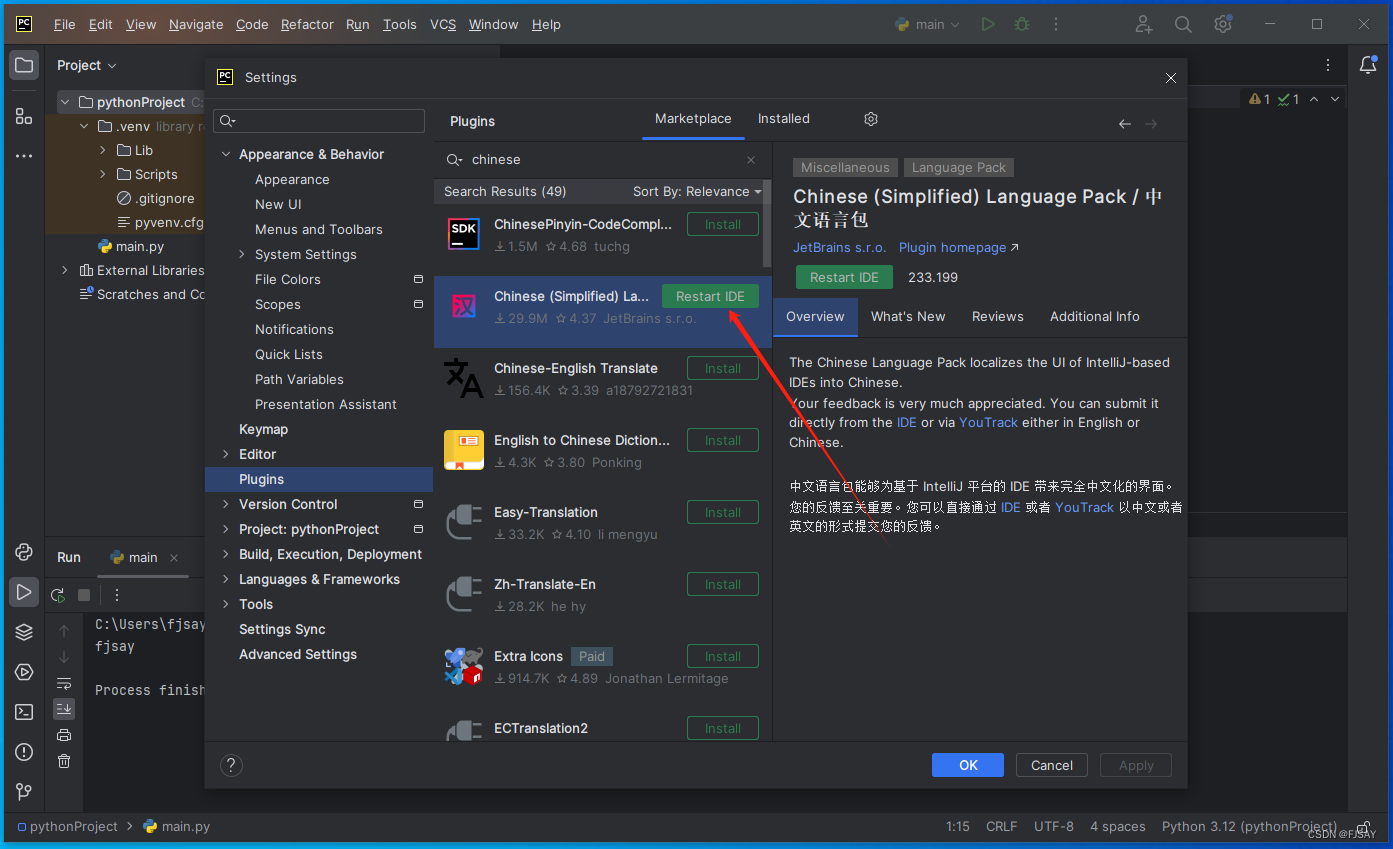Open the VCS menu
The image size is (1393, 849).
(443, 24)
